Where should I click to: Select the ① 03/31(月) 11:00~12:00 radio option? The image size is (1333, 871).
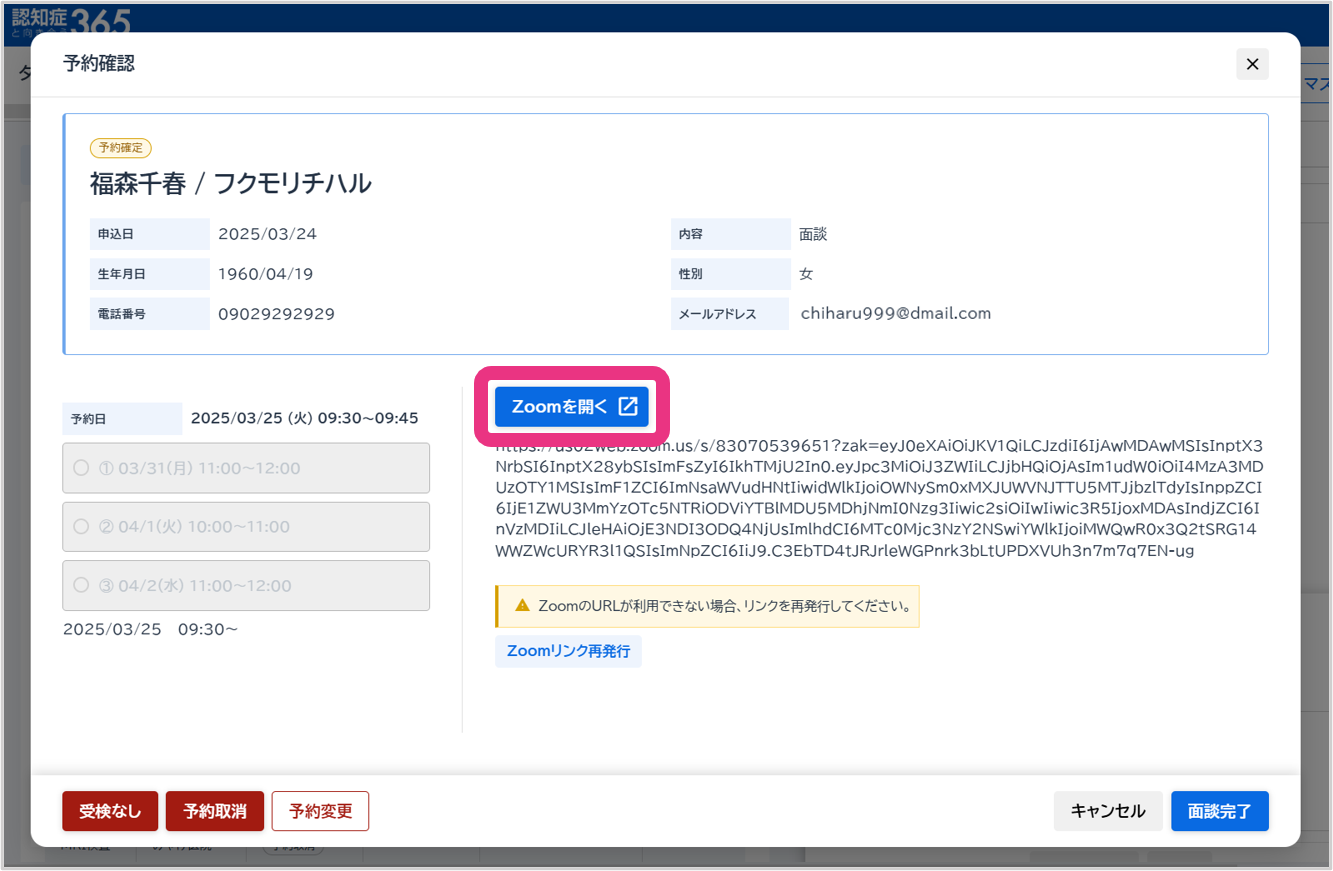[82, 468]
